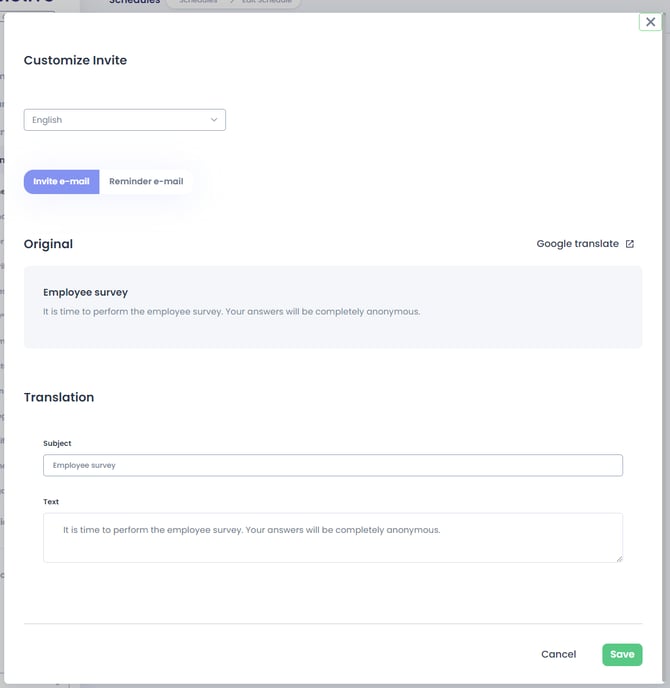The height and width of the screenshot is (688, 670).
Task: Click the chevron arrow in the language selector
Action: (214, 120)
